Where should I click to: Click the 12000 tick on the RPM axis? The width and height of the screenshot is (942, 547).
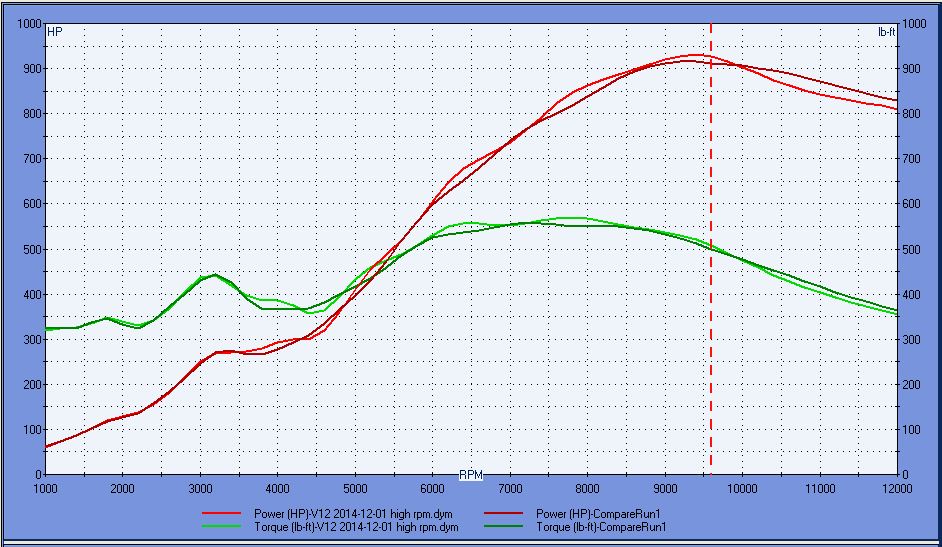point(897,488)
